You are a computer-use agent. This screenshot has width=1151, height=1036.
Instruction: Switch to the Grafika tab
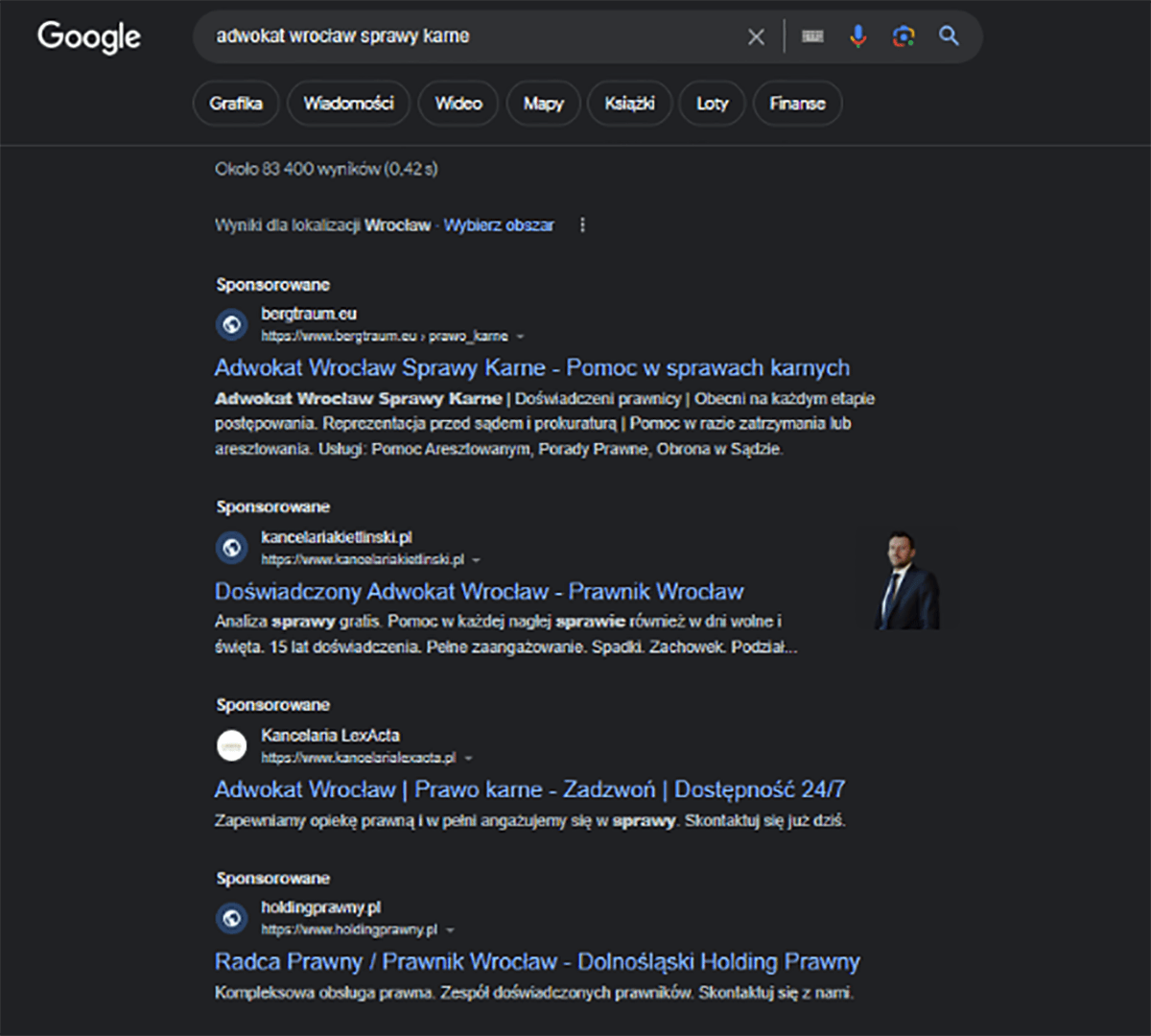coord(236,104)
